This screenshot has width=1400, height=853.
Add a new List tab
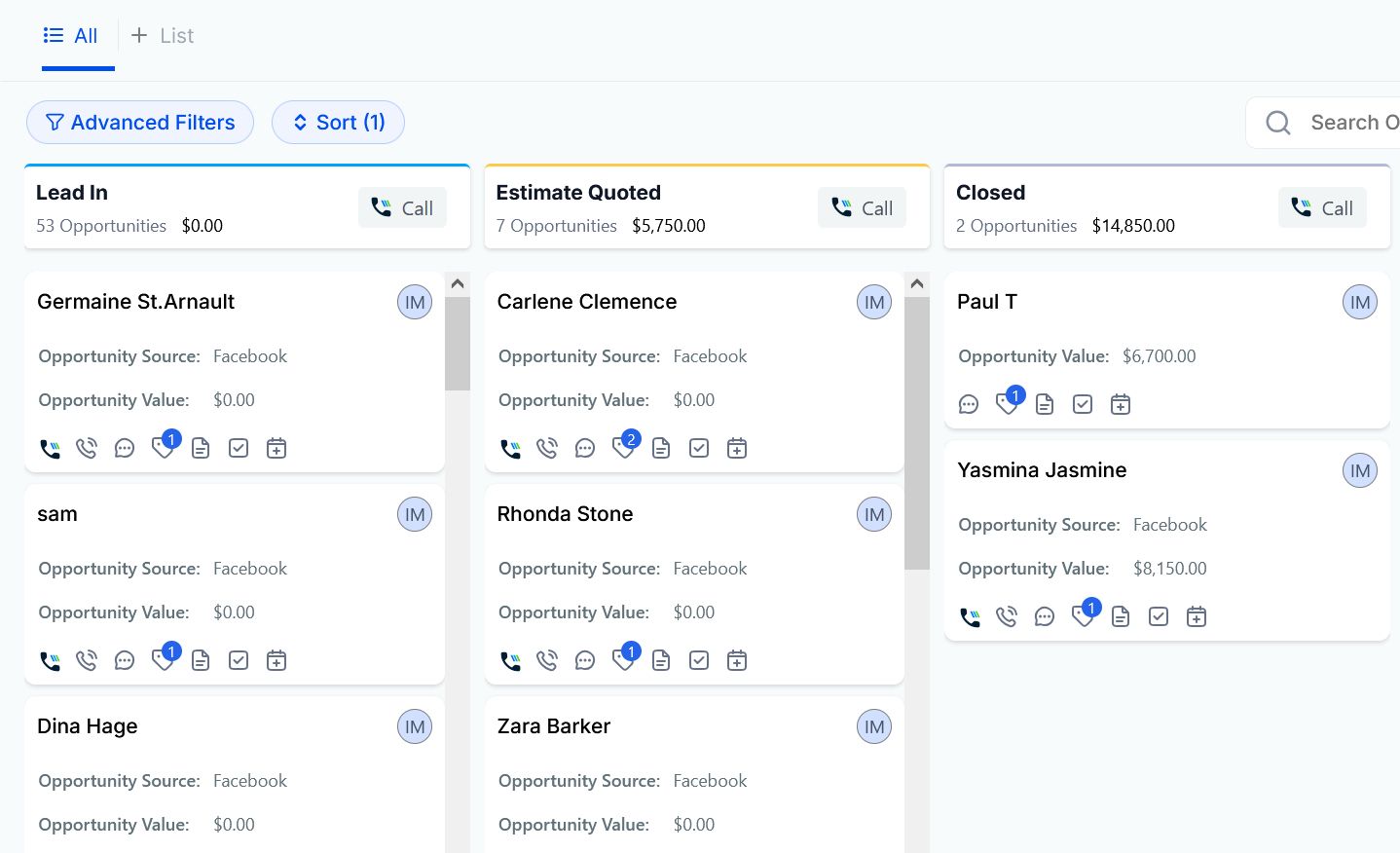coord(163,36)
